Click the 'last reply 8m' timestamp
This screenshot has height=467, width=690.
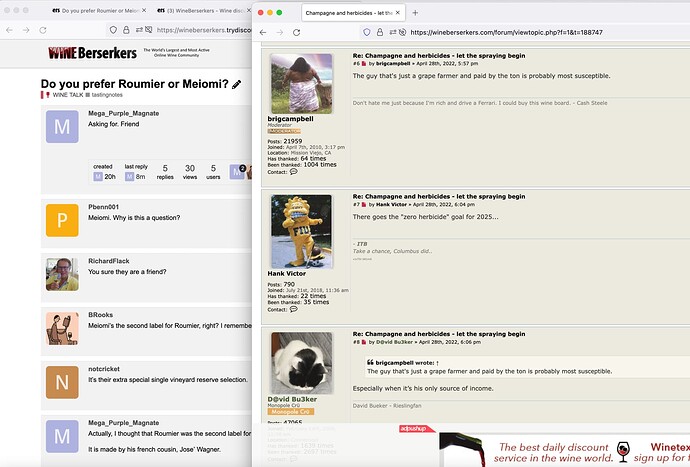[x=136, y=172]
